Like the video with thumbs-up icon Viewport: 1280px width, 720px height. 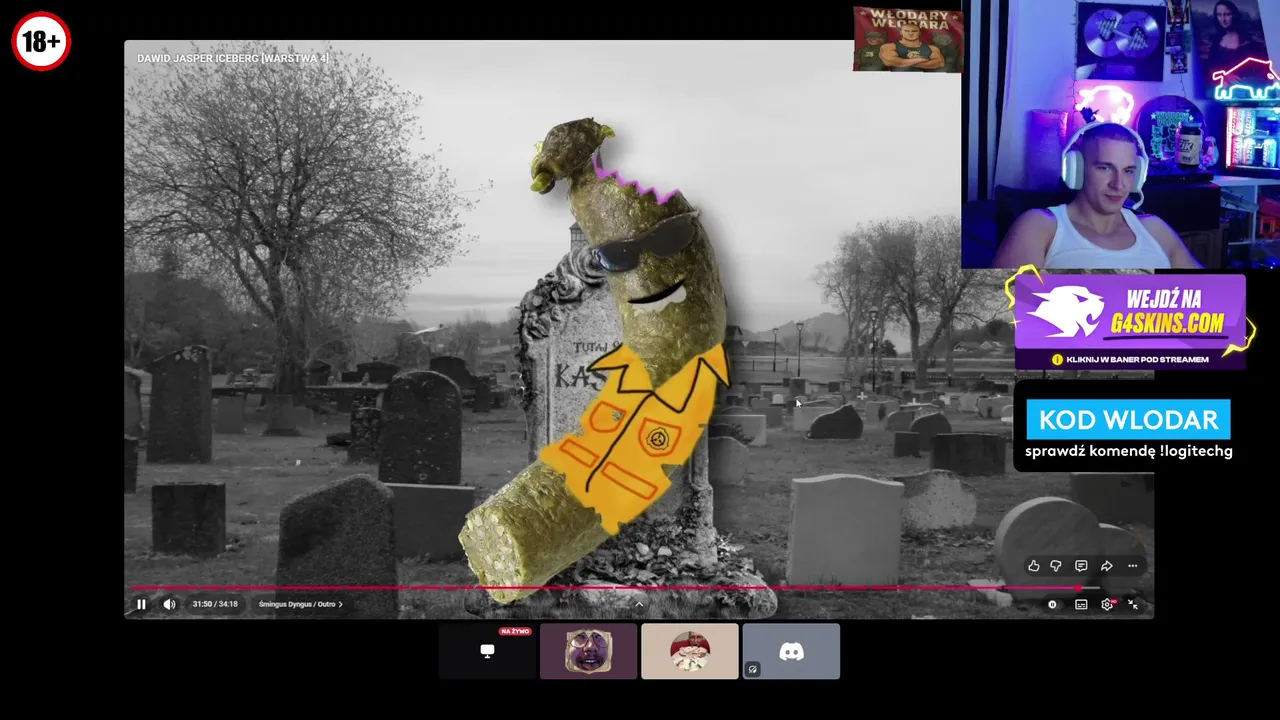click(x=1033, y=566)
